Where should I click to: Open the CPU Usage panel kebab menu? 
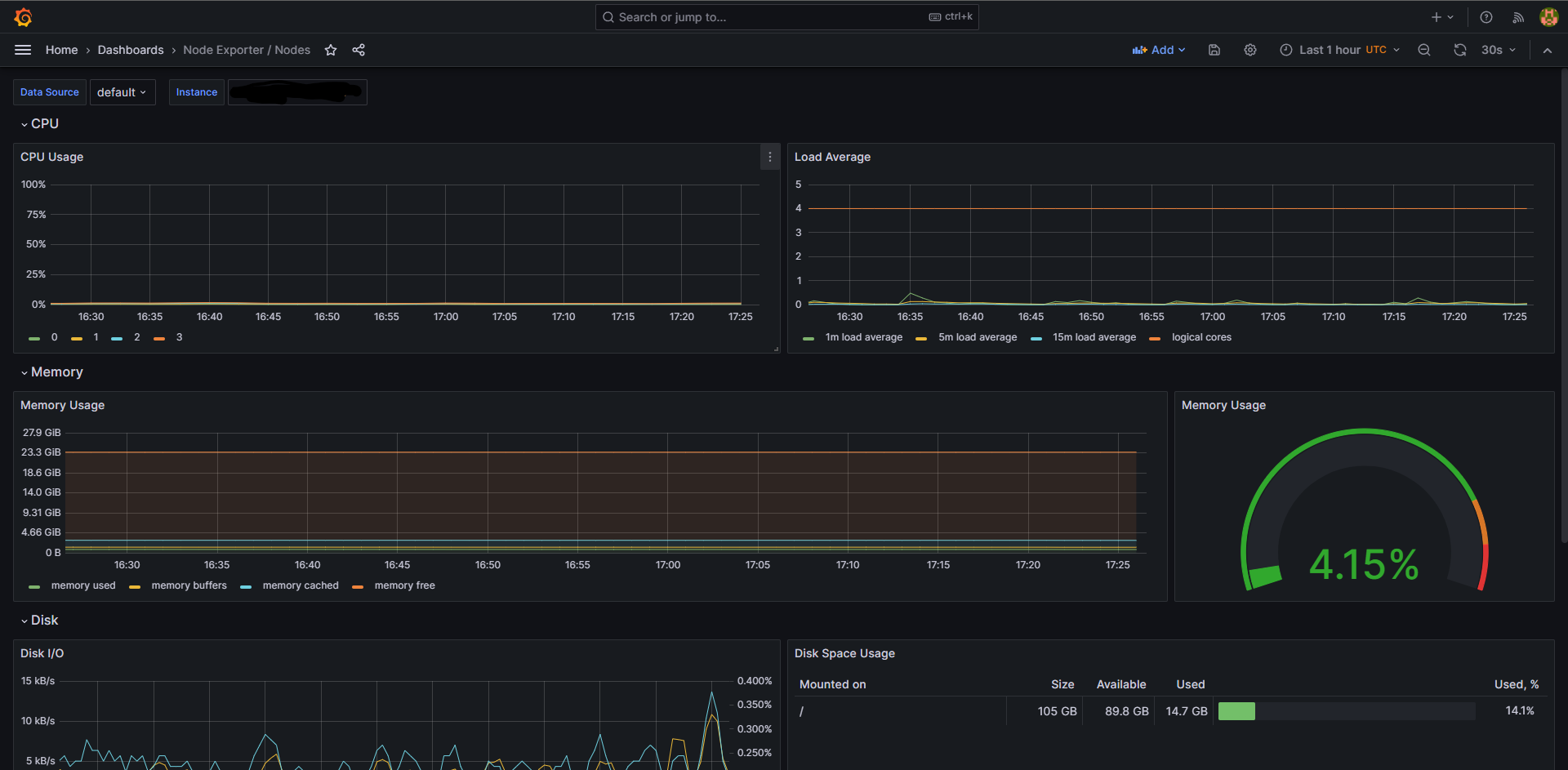pyautogui.click(x=768, y=157)
